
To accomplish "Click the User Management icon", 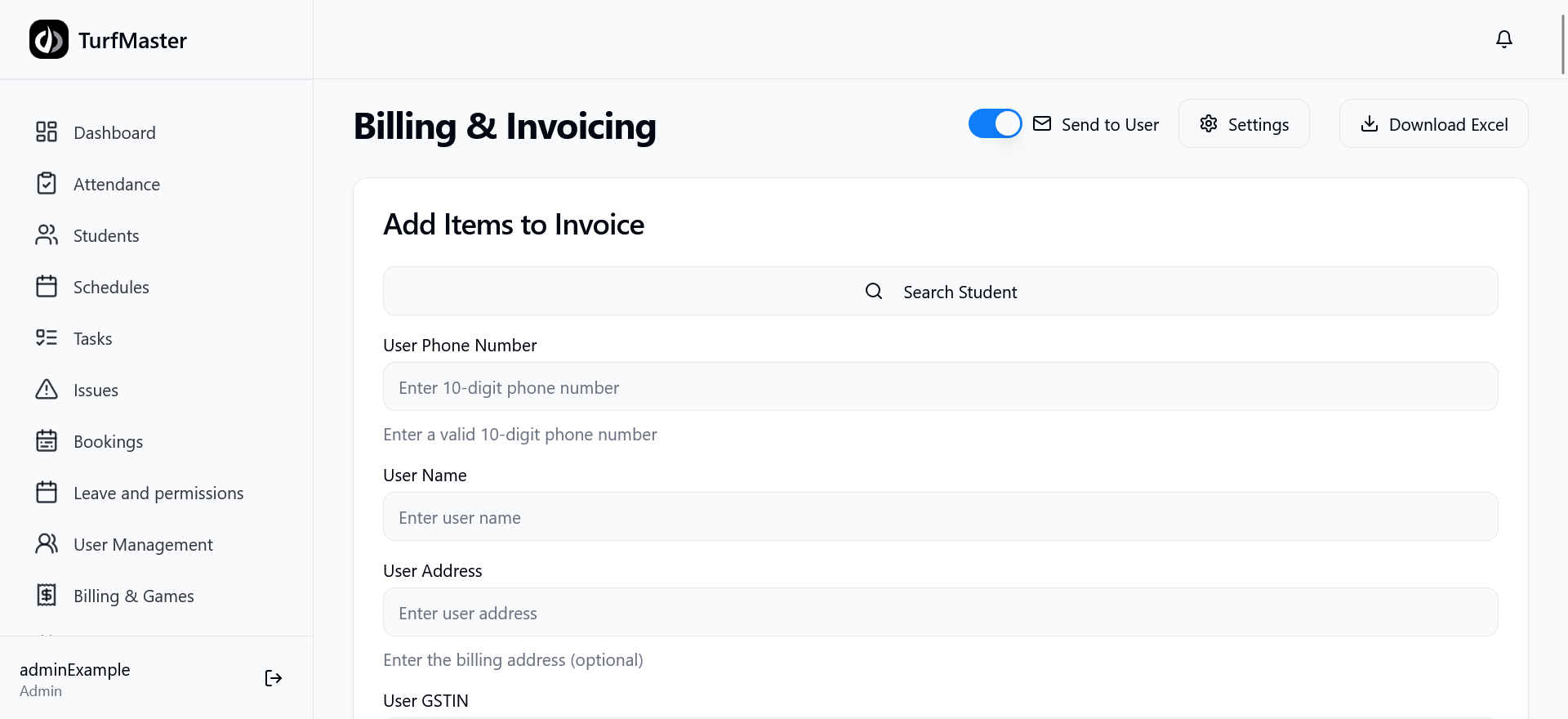I will (x=47, y=544).
